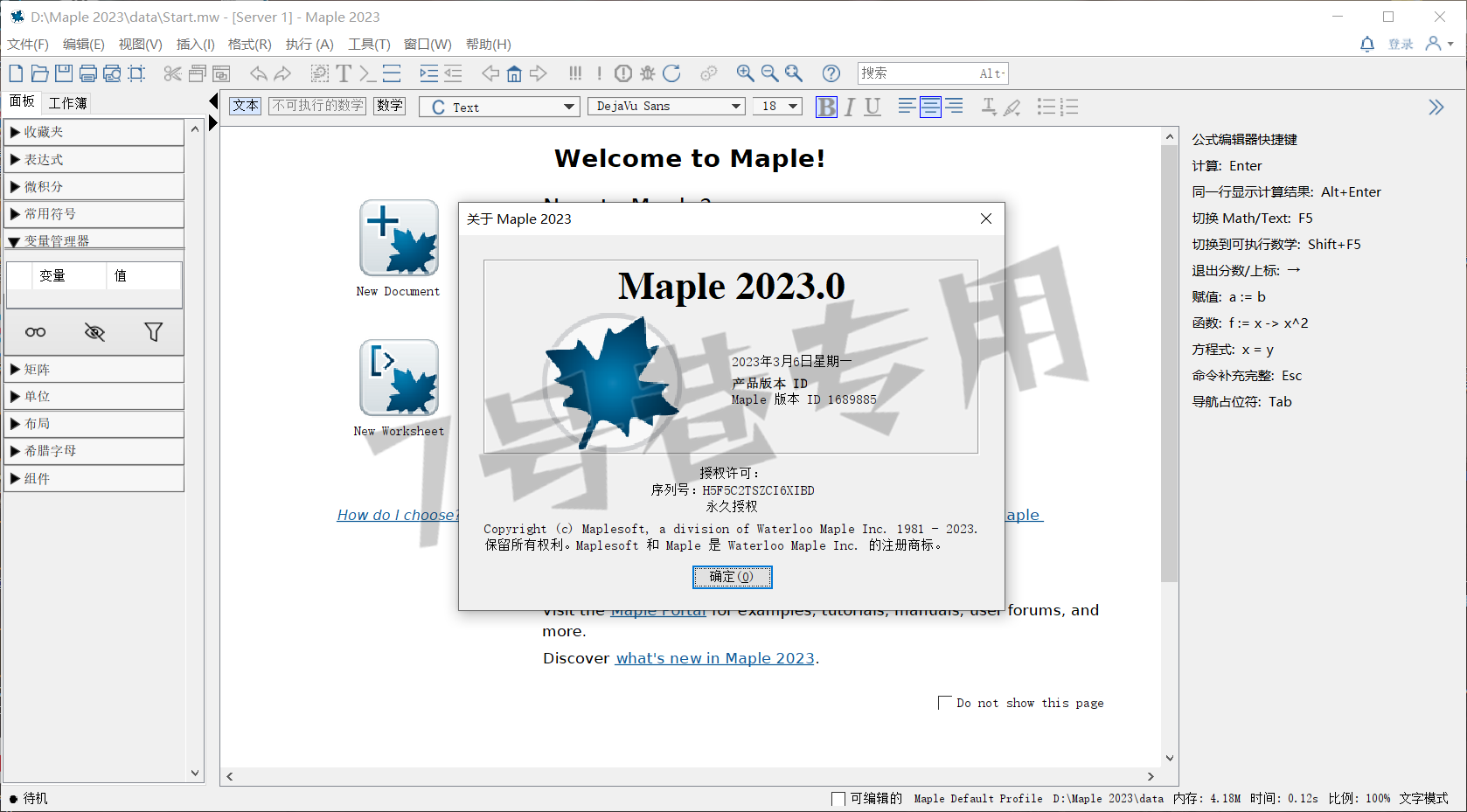Image resolution: width=1467 pixels, height=812 pixels.
Task: Switch to 文本 input mode
Action: pos(246,106)
